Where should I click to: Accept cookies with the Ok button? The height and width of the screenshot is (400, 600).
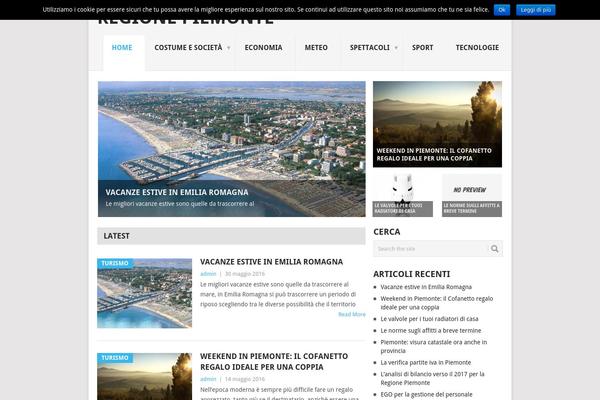pos(501,10)
